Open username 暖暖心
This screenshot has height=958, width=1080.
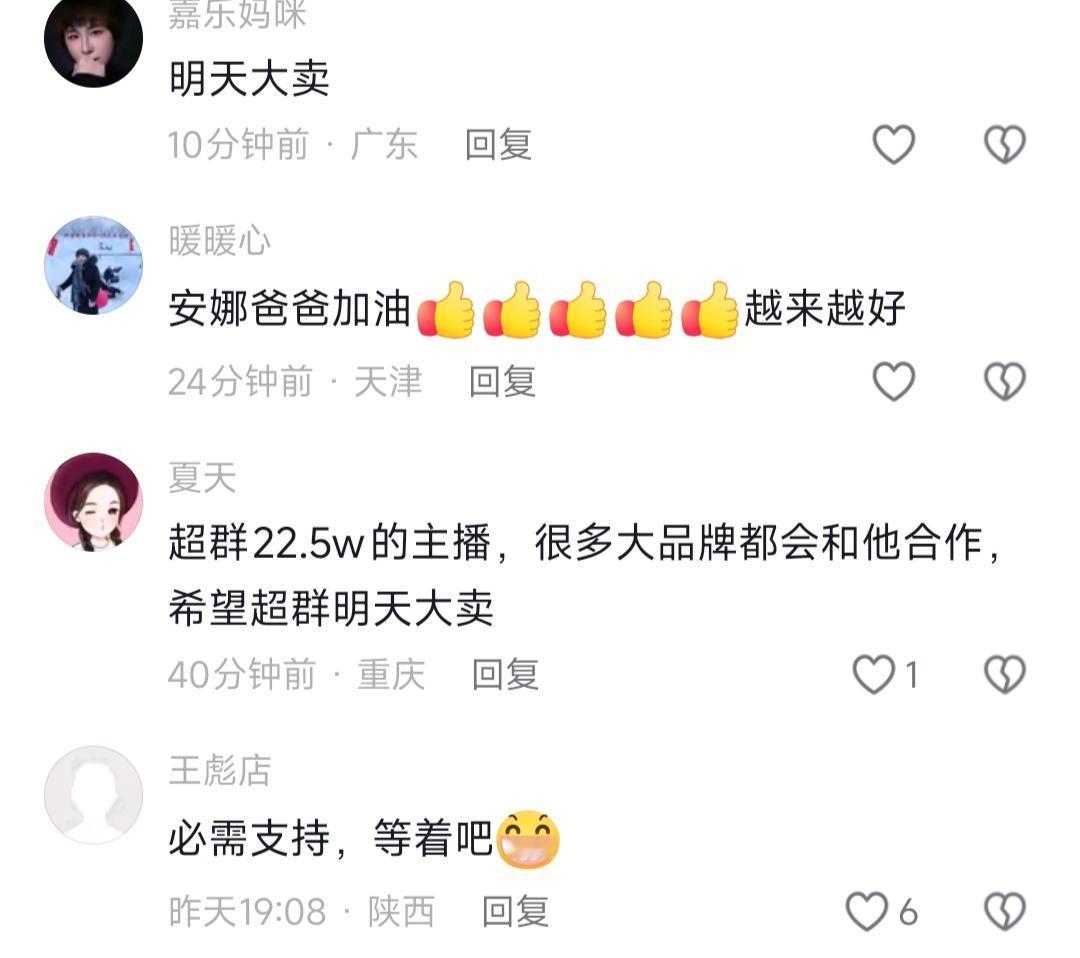[x=220, y=241]
